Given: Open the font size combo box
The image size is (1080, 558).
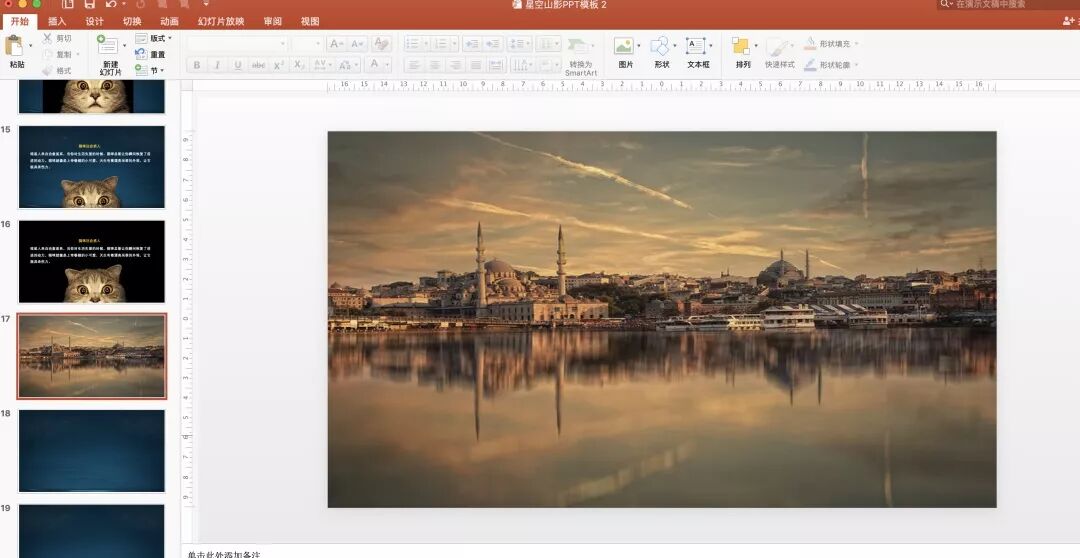Looking at the screenshot, I should (307, 43).
